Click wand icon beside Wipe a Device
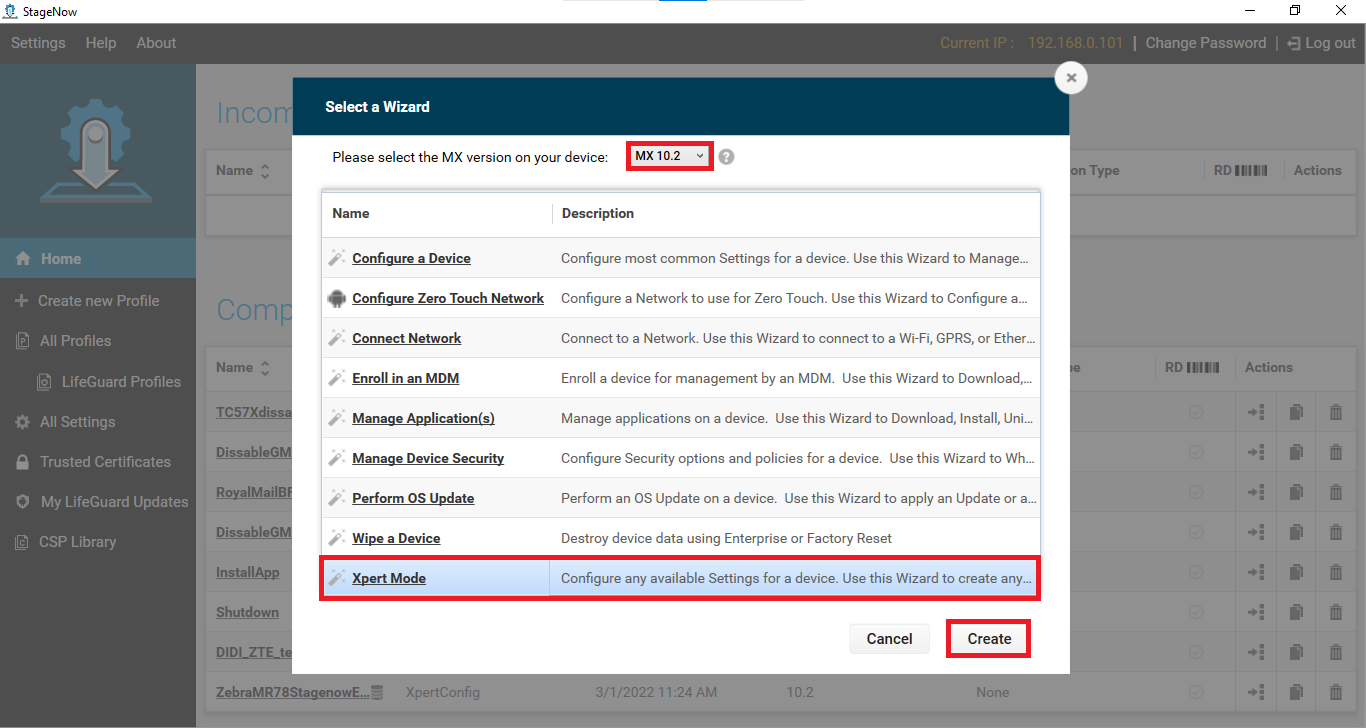 pos(336,538)
